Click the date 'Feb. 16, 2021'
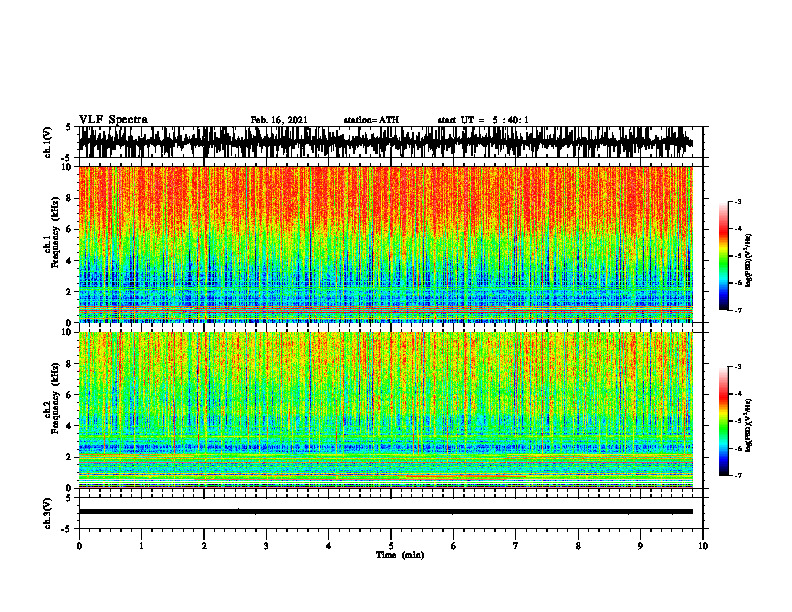This screenshot has width=792, height=612. coord(279,120)
